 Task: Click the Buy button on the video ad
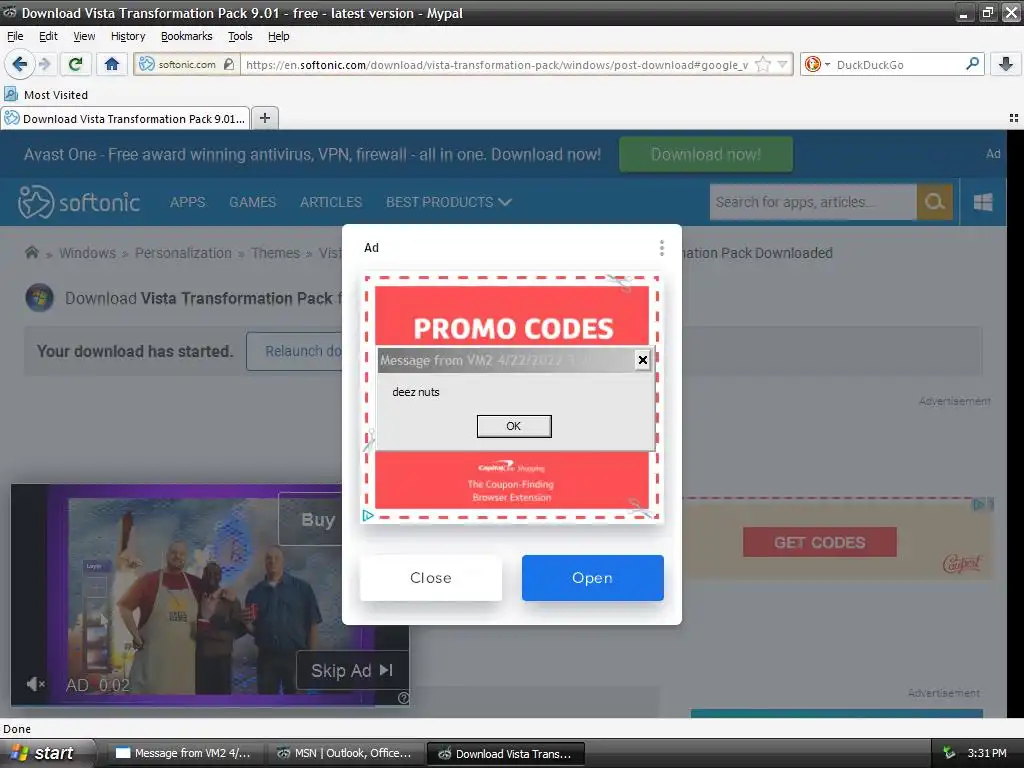(x=312, y=520)
